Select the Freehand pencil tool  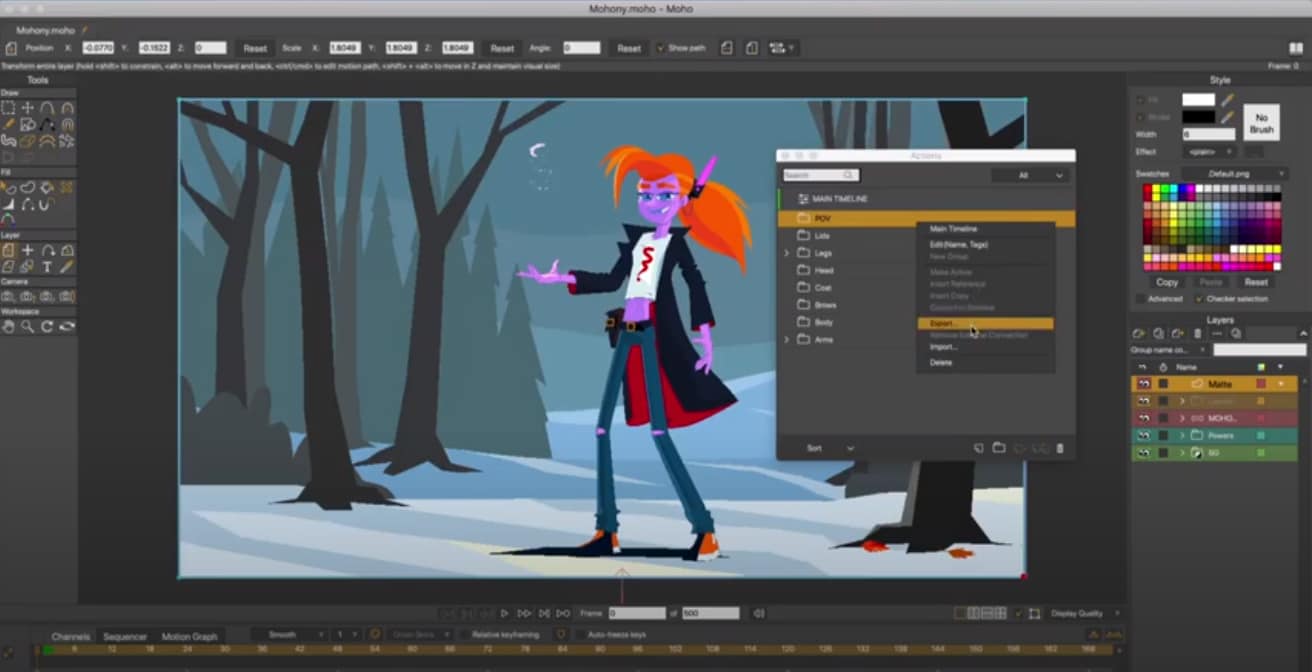click(8, 125)
